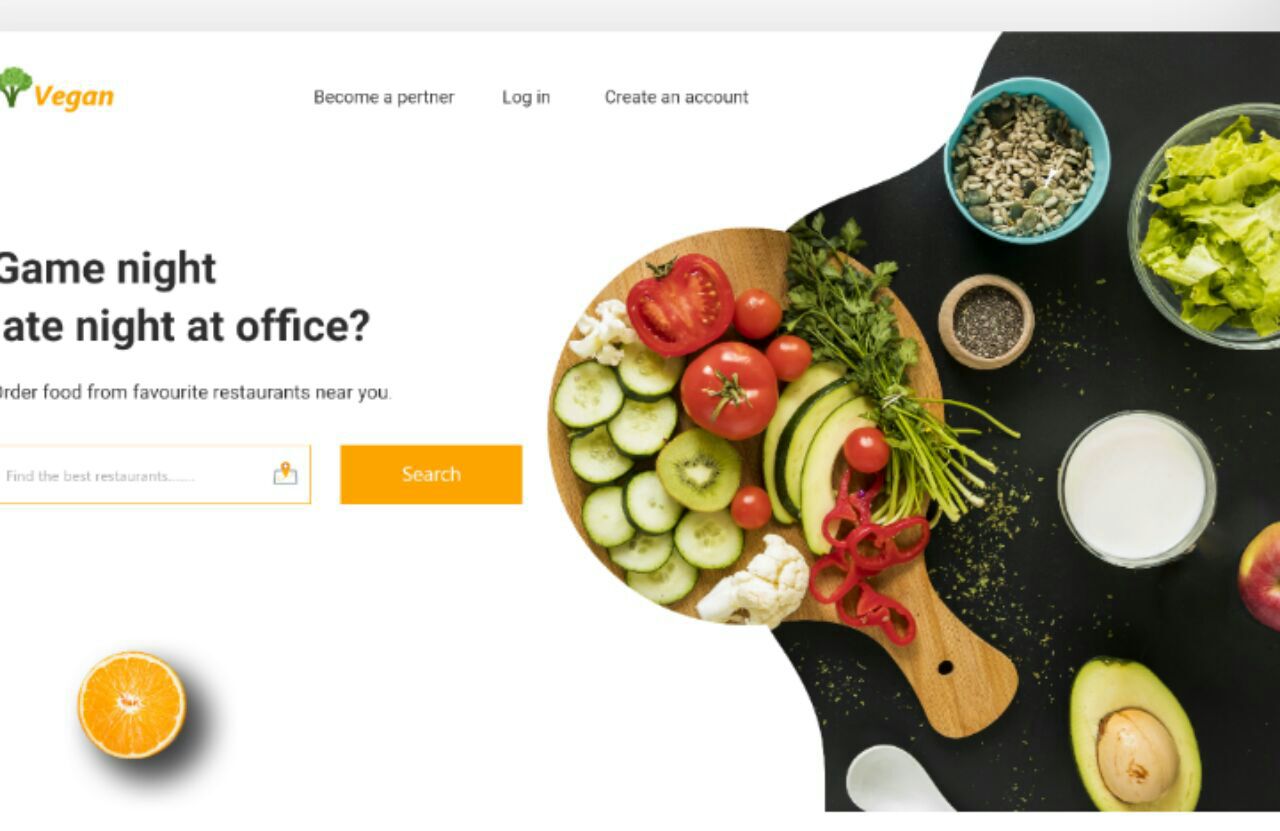
Task: Click the red apple at right edge
Action: [x=1260, y=576]
